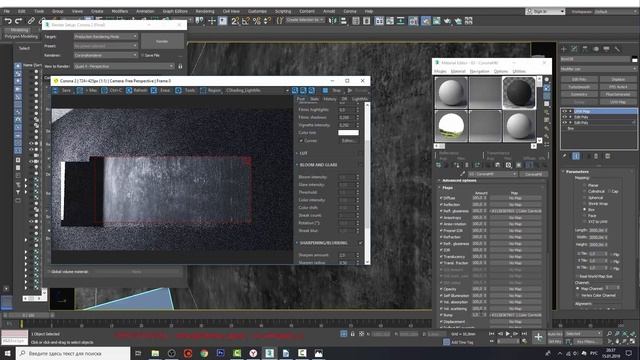Open the Graph Editors menu

175,11
